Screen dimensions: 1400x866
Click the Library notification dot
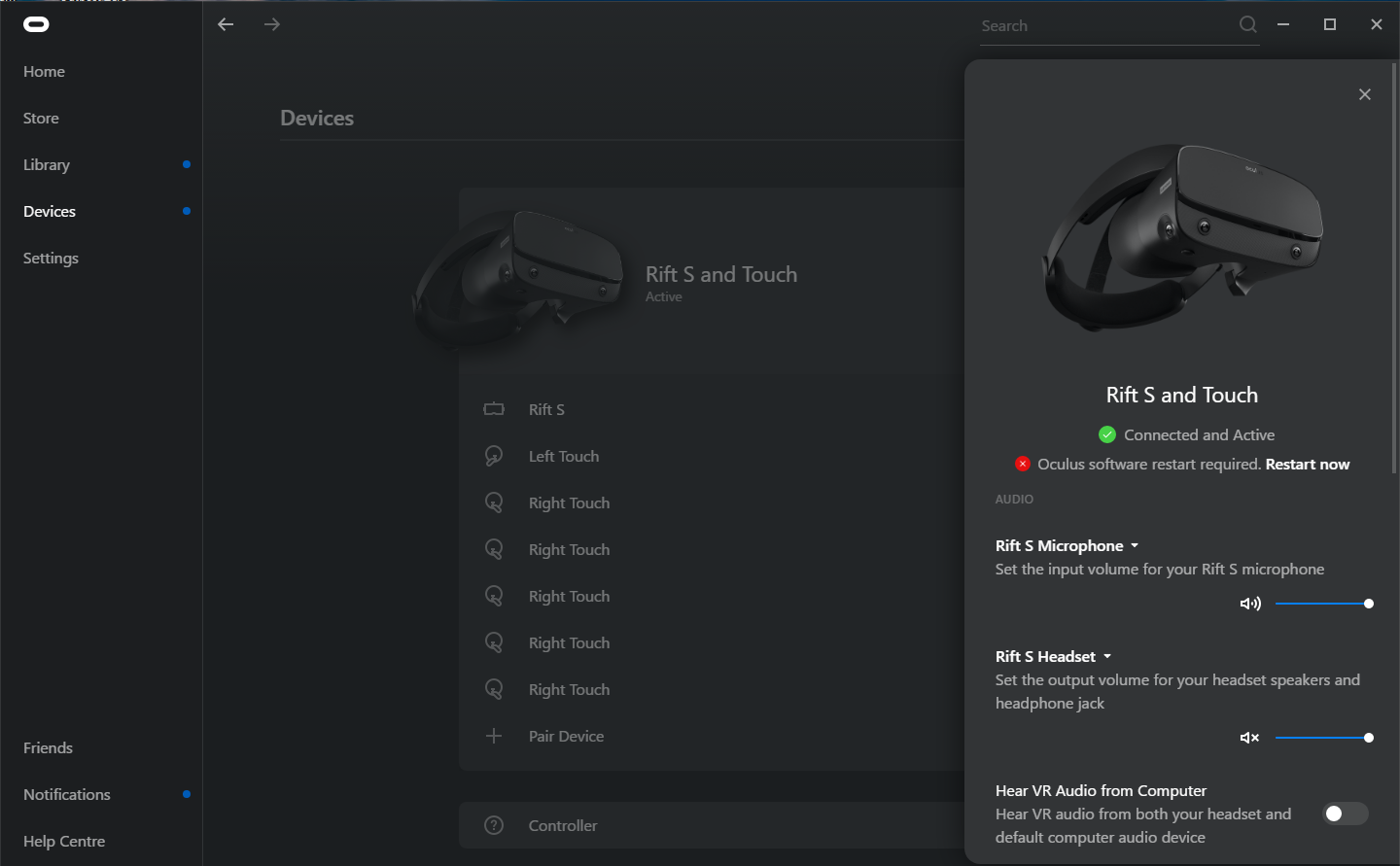[x=187, y=164]
